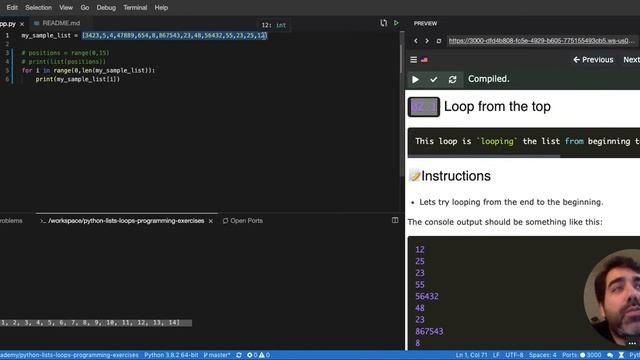This screenshot has width=640, height=360.
Task: Open the Debug menu
Action: 106,7
